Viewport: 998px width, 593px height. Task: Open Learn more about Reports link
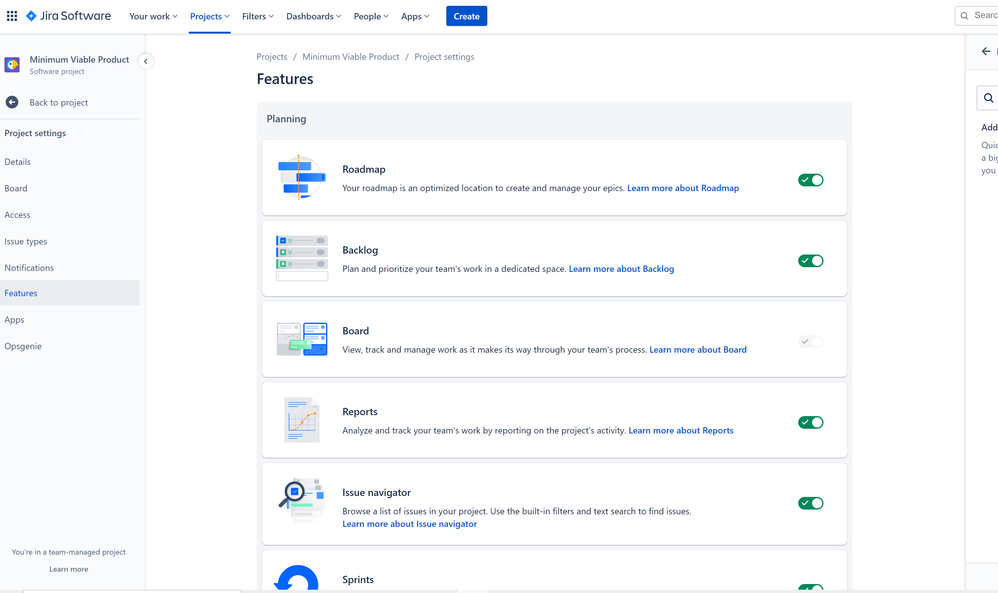click(x=681, y=431)
